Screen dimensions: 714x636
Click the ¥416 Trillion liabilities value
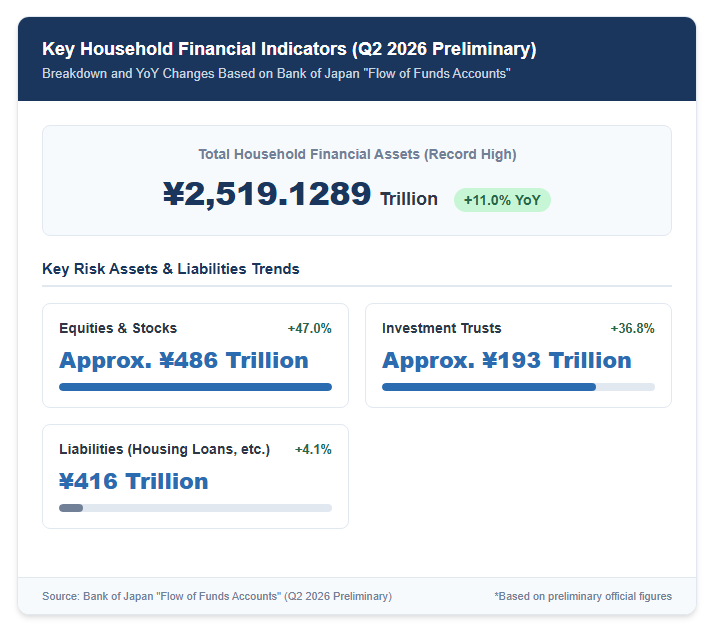[x=134, y=482]
